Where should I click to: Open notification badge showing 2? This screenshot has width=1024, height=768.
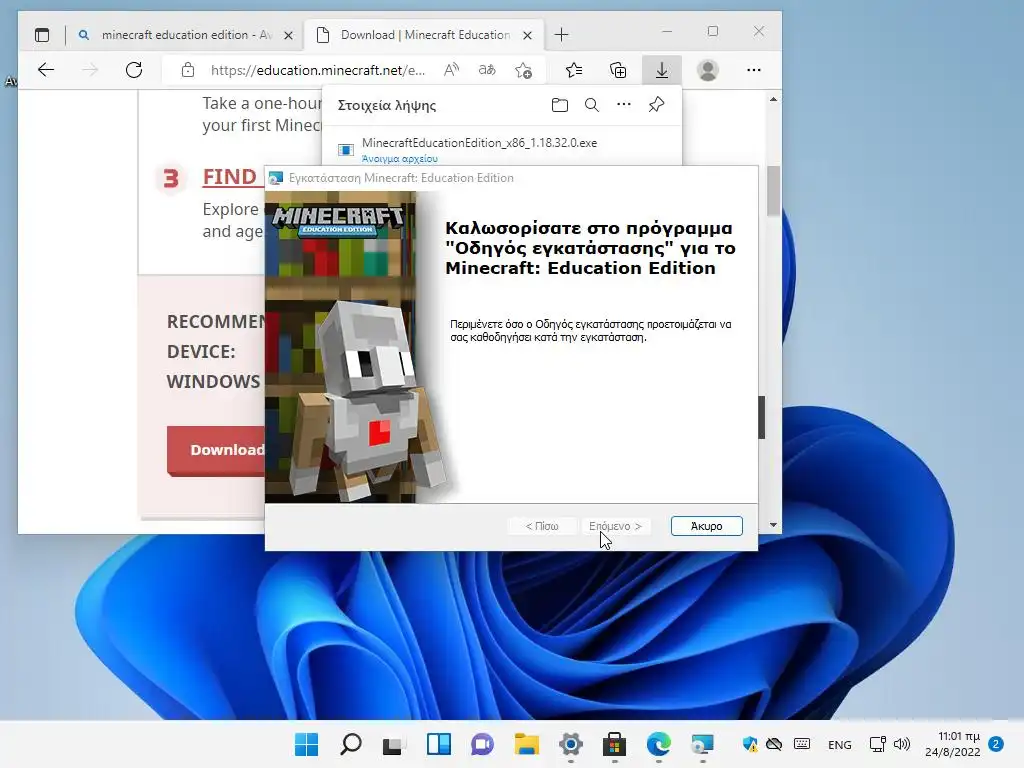[996, 744]
